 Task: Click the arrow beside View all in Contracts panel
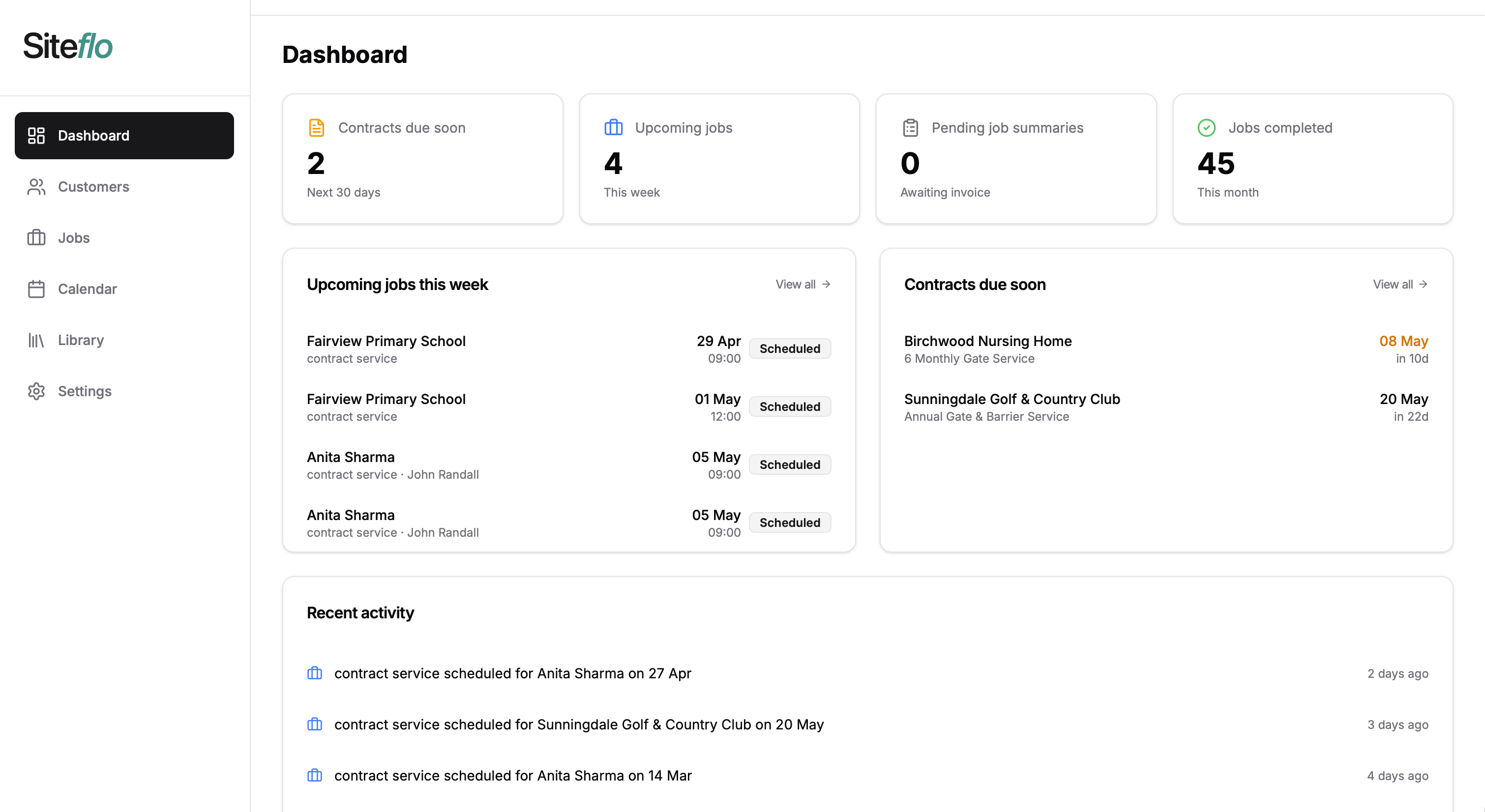click(x=1424, y=284)
